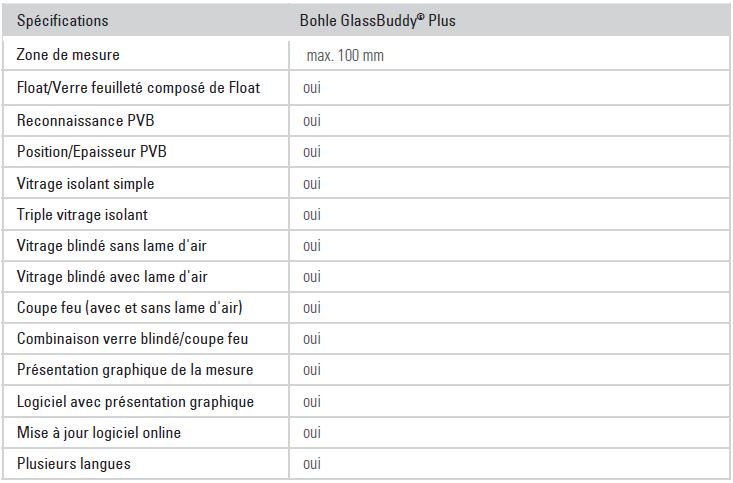The height and width of the screenshot is (483, 733).
Task: Select the oui value for Reconnaissance PVB
Action: pos(312,121)
